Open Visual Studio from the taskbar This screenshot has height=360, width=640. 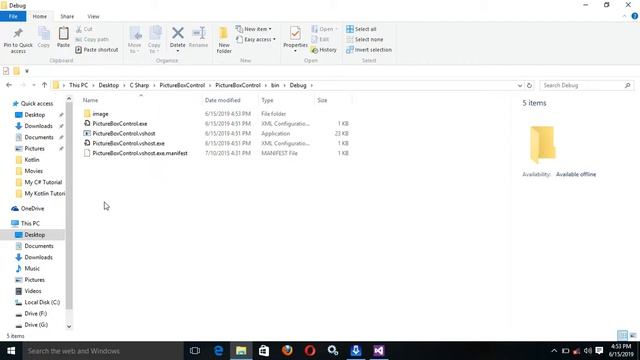[x=378, y=351]
